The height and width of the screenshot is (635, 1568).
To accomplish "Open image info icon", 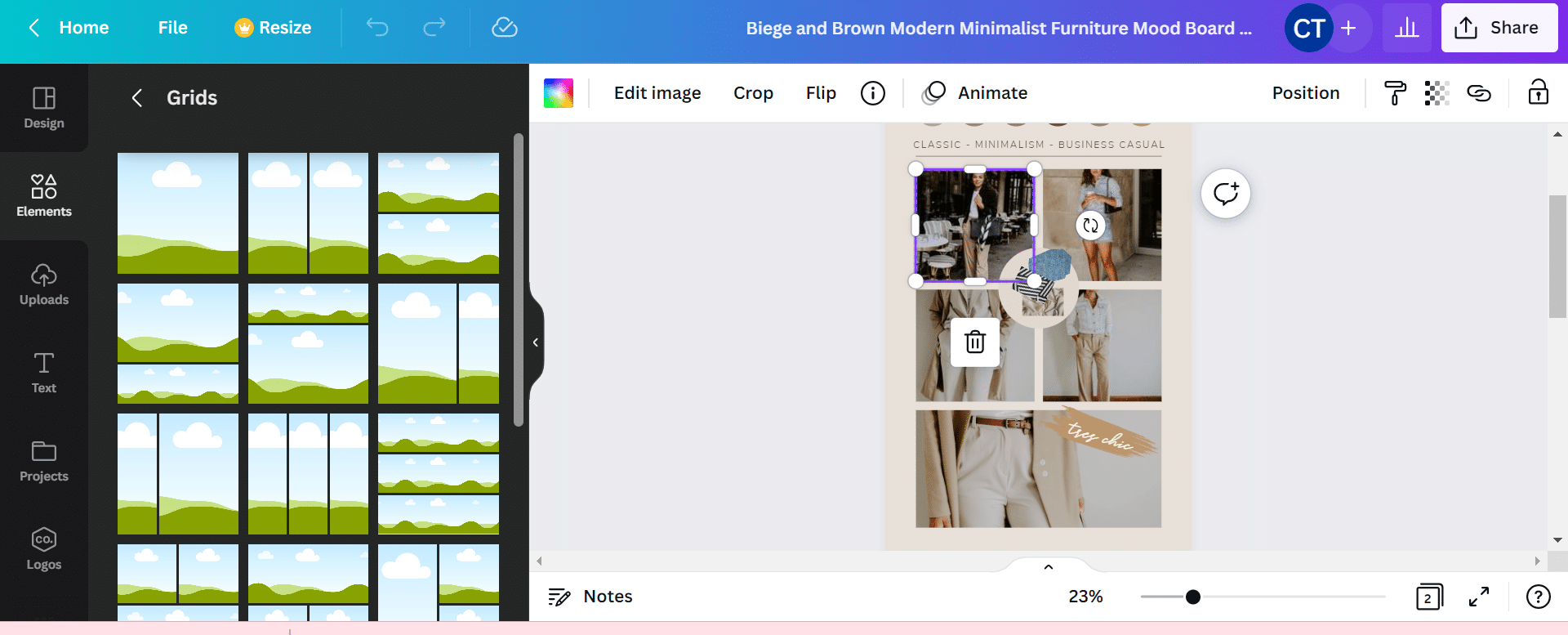I will pyautogui.click(x=873, y=93).
